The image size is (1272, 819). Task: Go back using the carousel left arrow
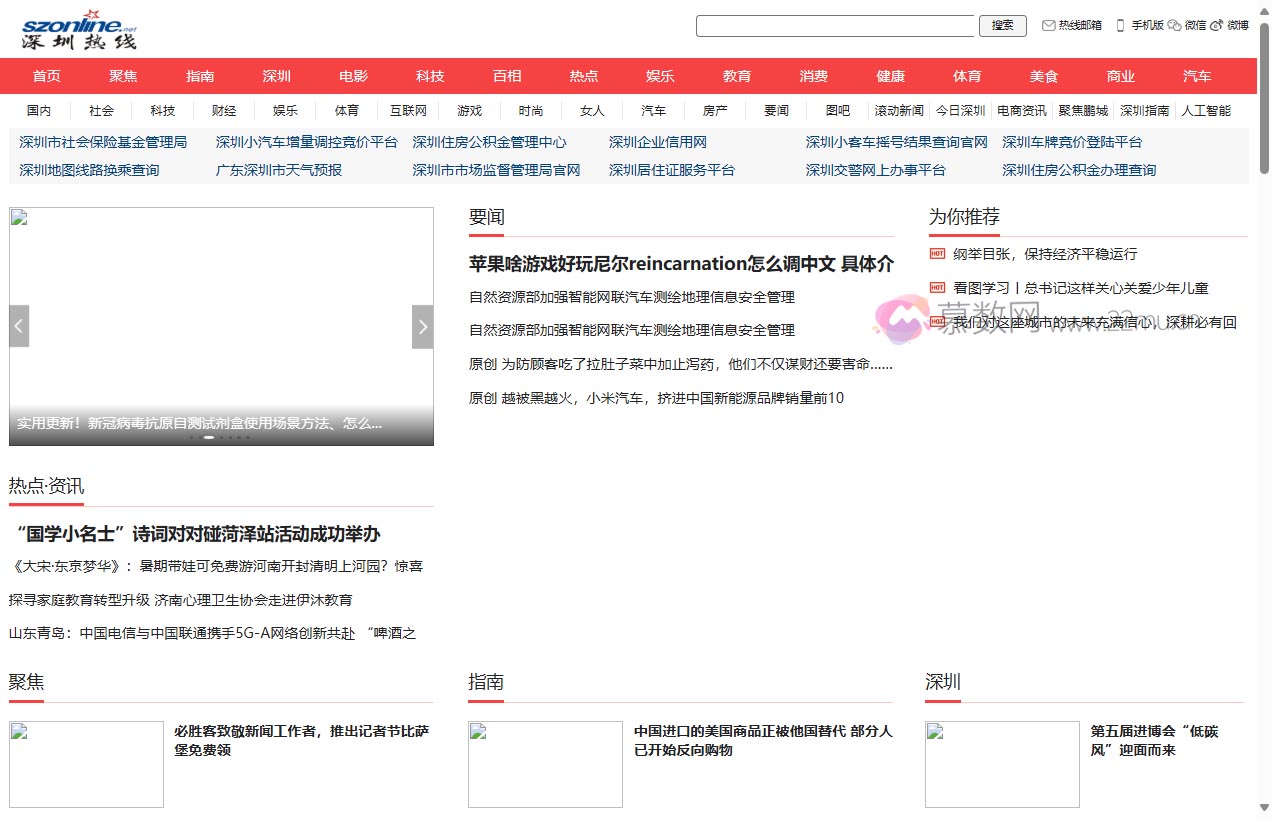18,326
